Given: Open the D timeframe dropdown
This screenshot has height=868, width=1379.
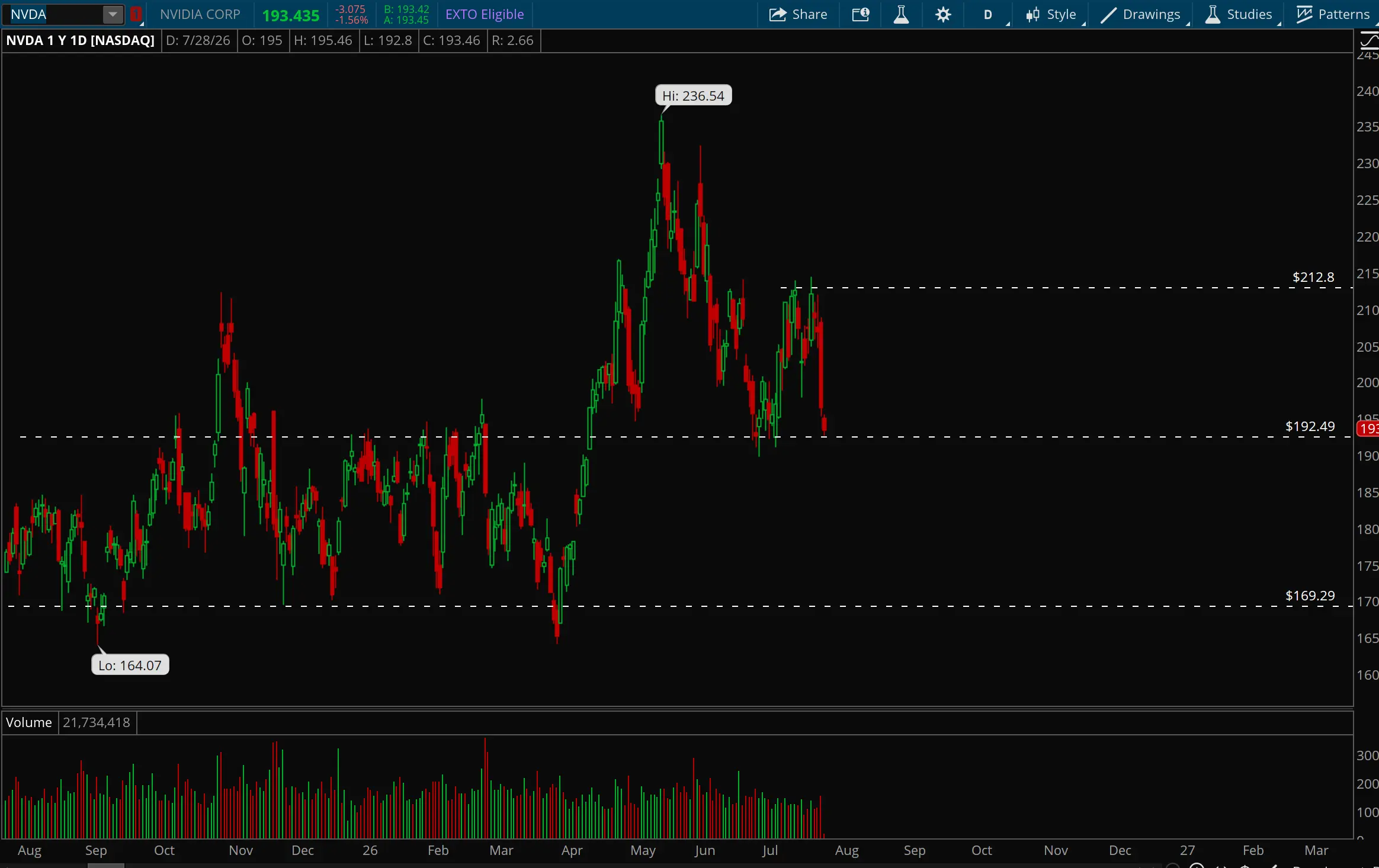Looking at the screenshot, I should point(989,14).
